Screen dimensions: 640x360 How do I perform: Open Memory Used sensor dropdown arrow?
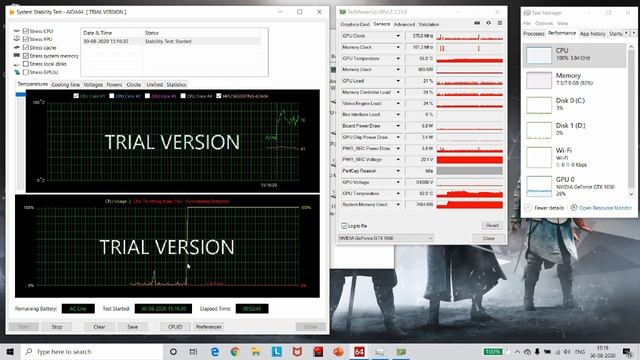[x=398, y=70]
